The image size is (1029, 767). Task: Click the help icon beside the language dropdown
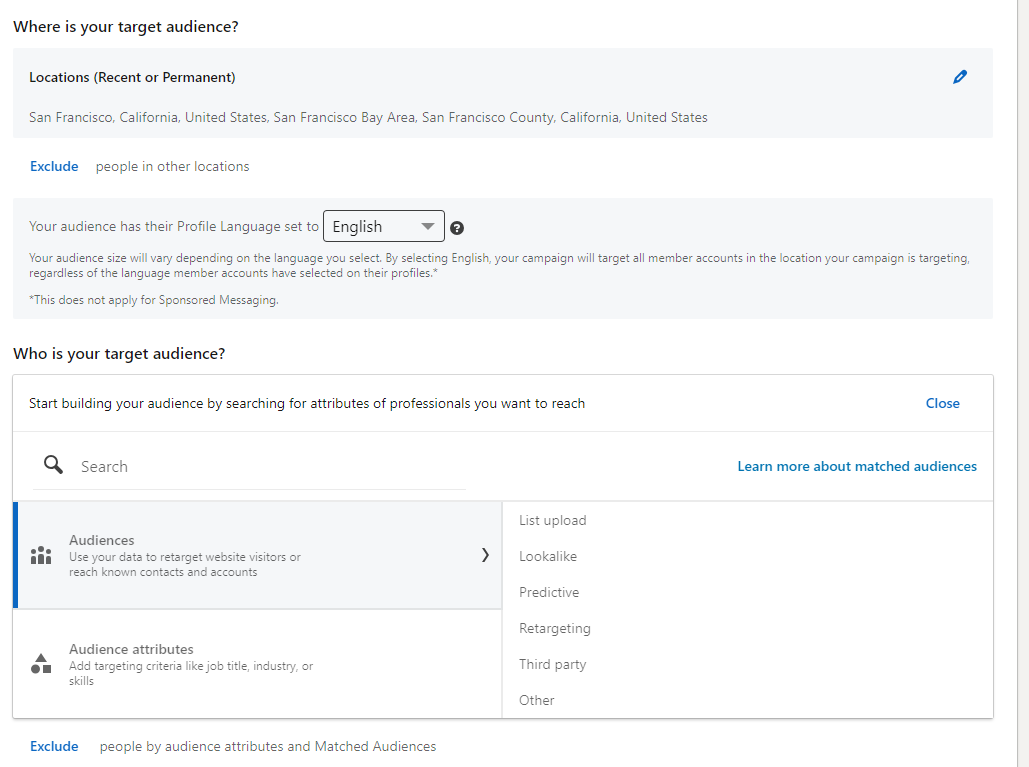click(457, 227)
